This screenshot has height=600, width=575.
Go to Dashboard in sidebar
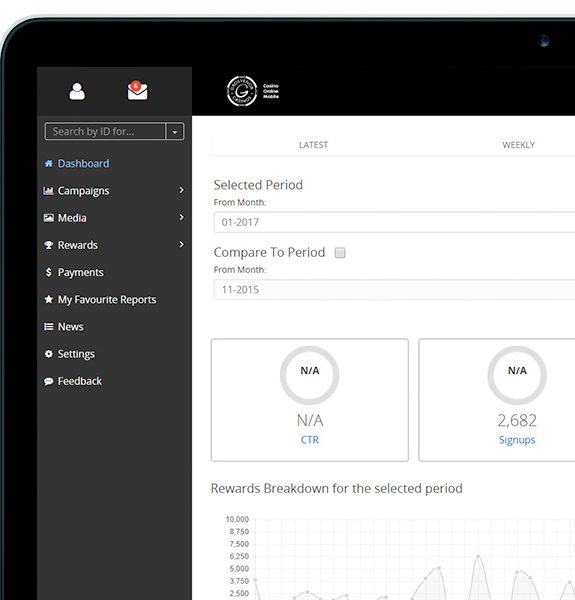point(83,164)
